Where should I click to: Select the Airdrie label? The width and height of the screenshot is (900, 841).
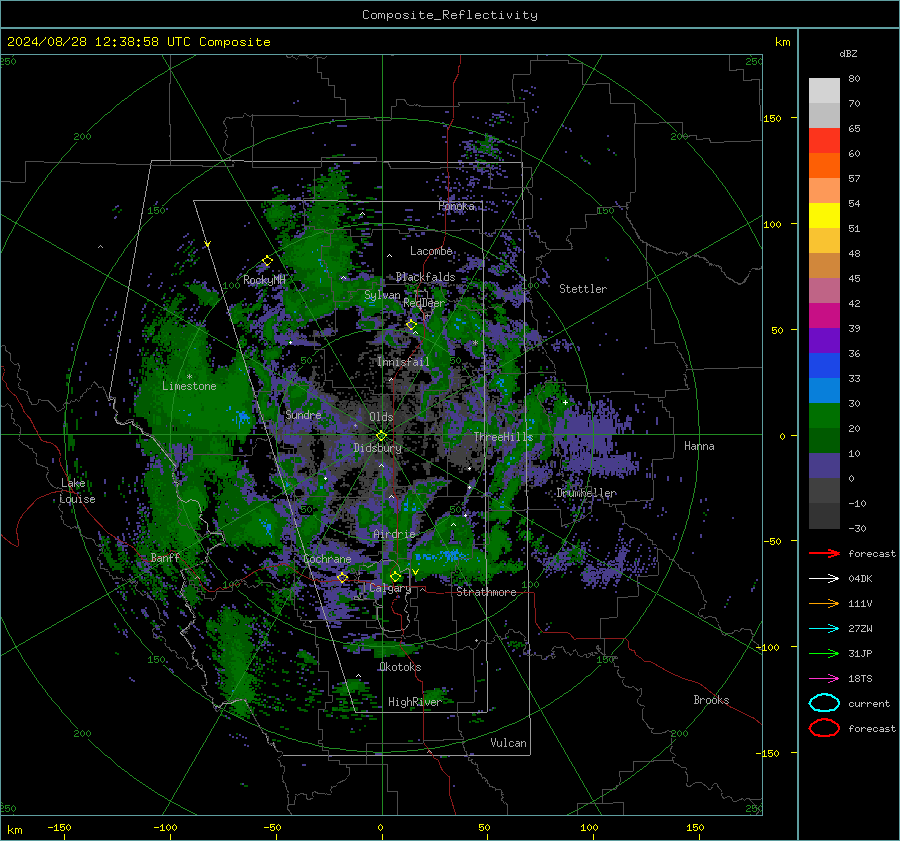(394, 534)
